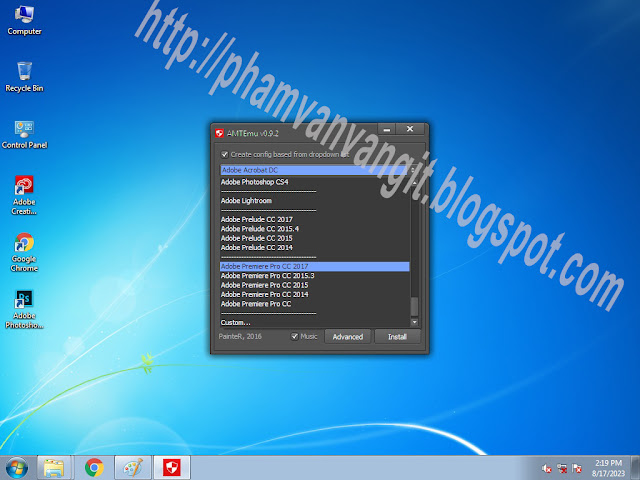Click the dropdown list scrollbar thumb

coord(414,307)
